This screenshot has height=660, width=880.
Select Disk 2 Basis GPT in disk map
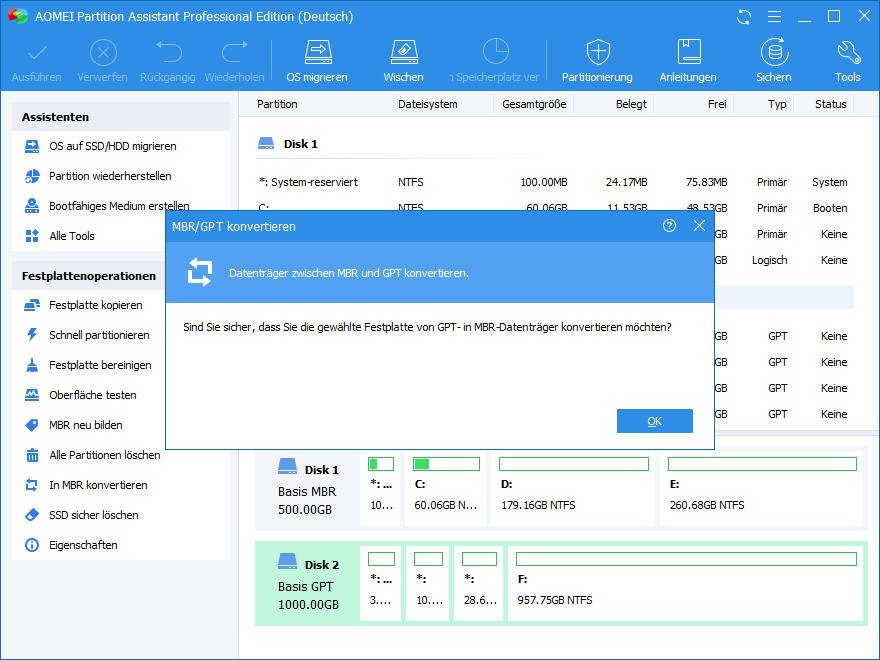[308, 584]
